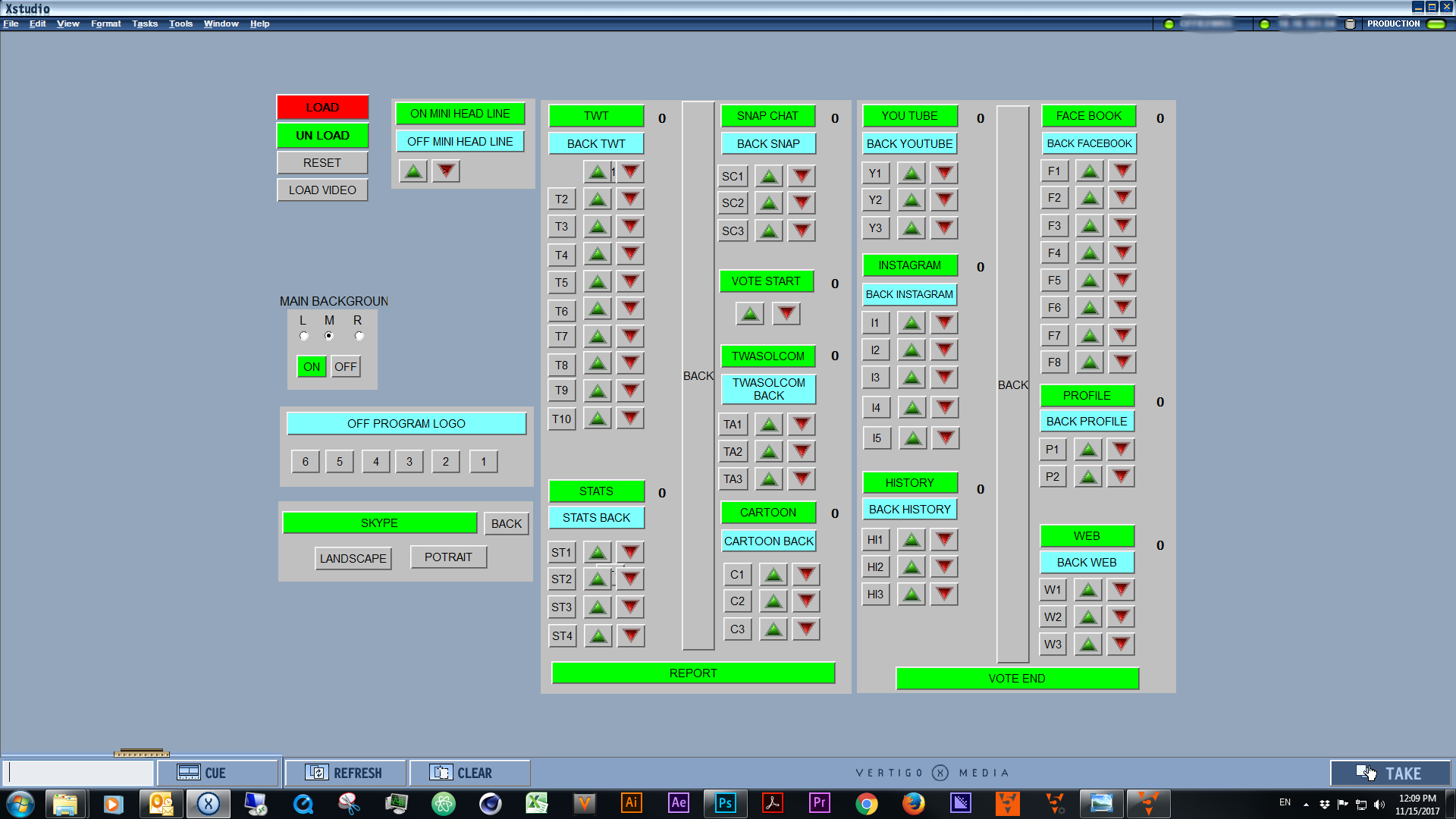Click the red LOAD button
Image resolution: width=1456 pixels, height=819 pixels.
[322, 108]
